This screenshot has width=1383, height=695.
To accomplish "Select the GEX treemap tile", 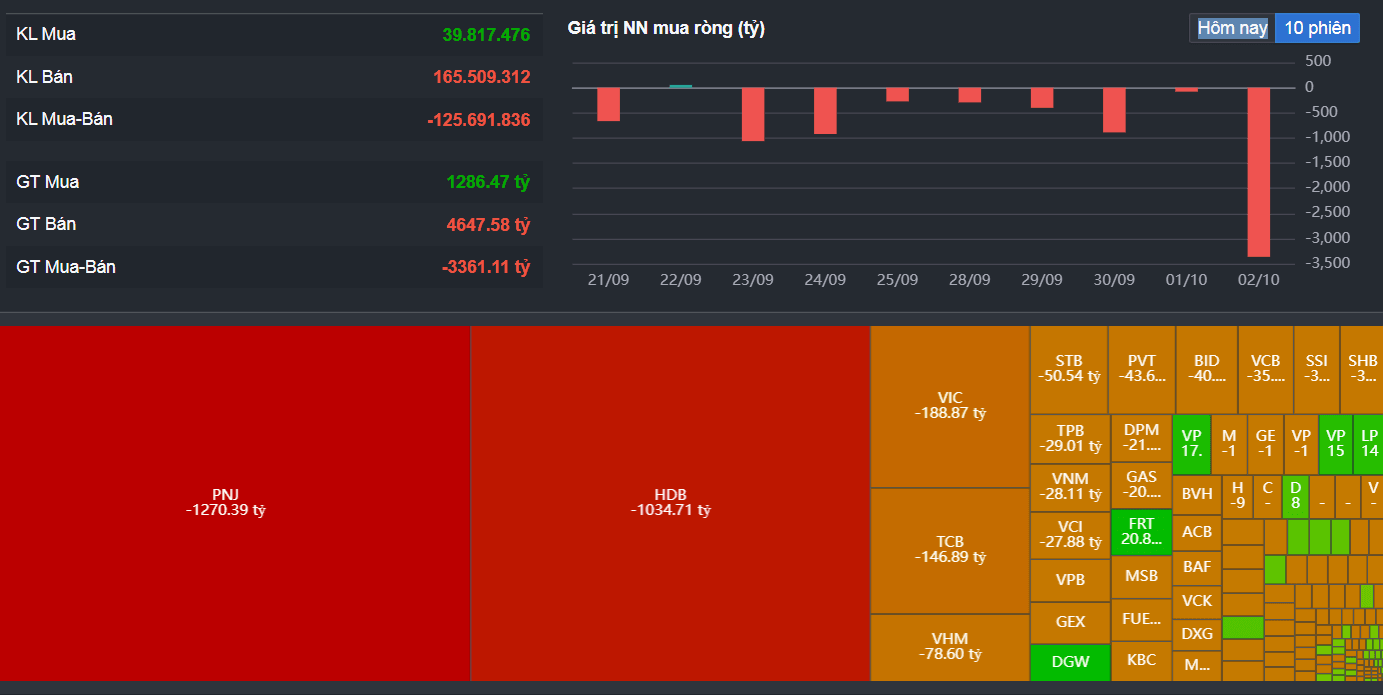I will (1070, 622).
